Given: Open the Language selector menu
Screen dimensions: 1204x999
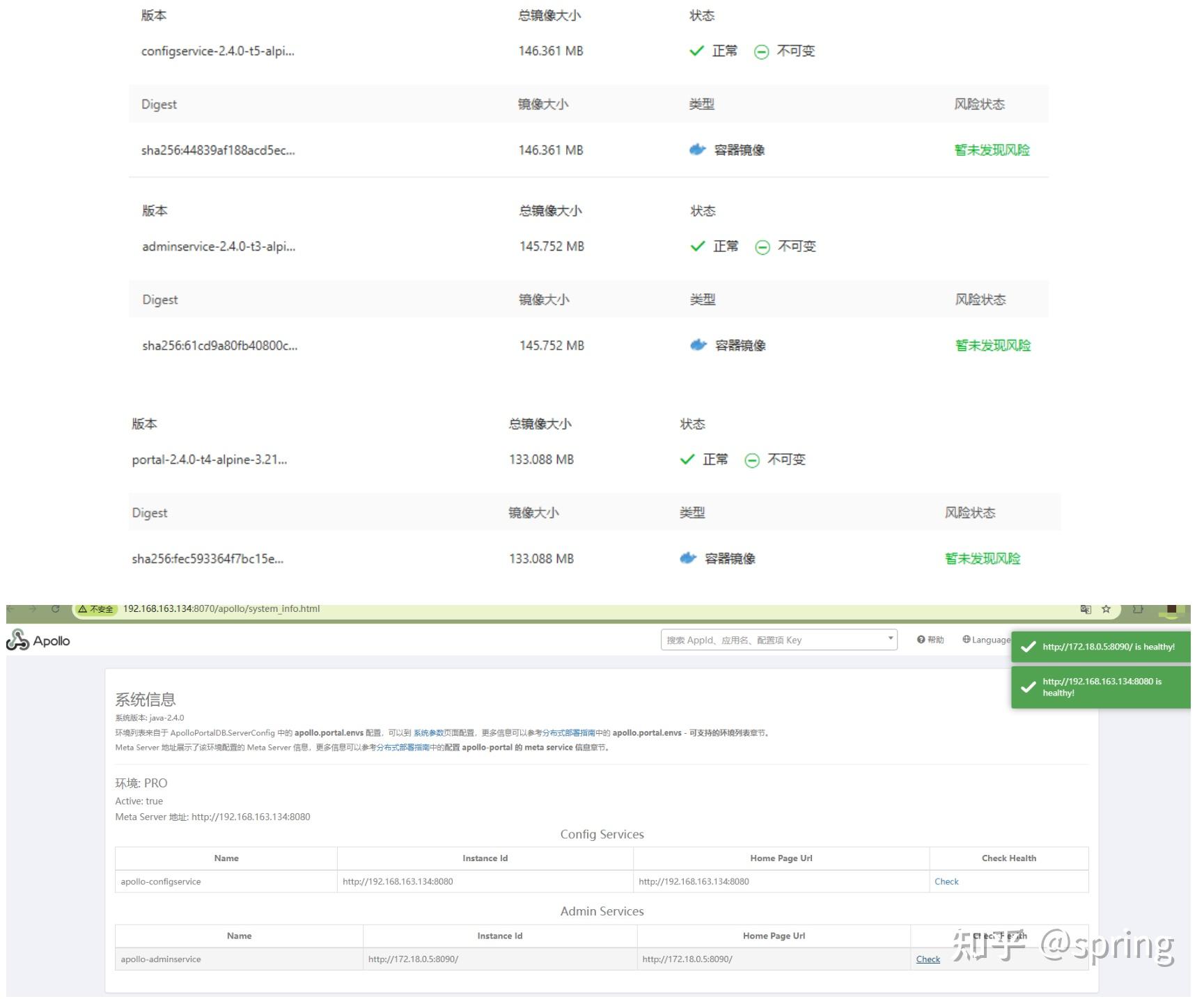Looking at the screenshot, I should [988, 639].
